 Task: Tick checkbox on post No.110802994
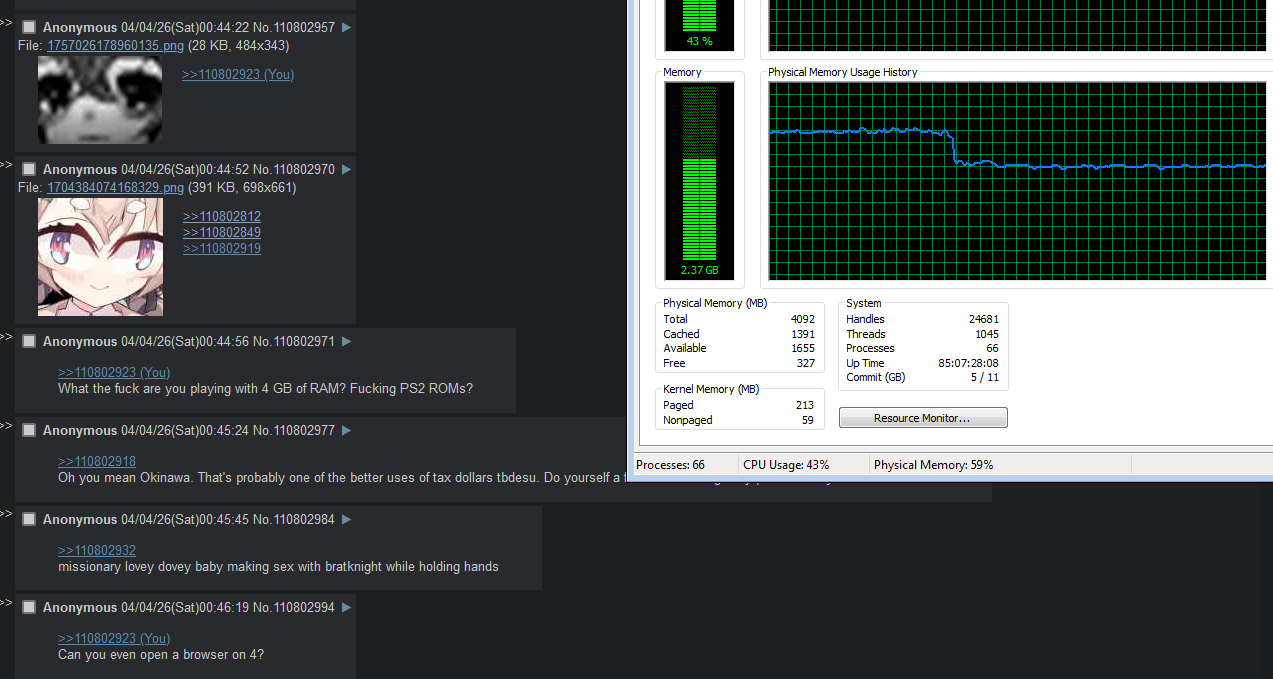(x=29, y=607)
